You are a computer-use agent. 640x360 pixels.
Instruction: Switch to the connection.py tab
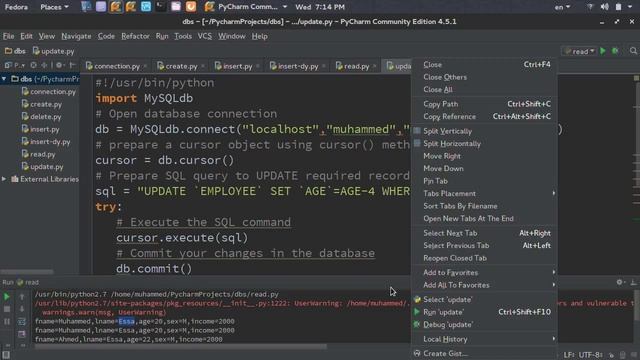pos(116,66)
